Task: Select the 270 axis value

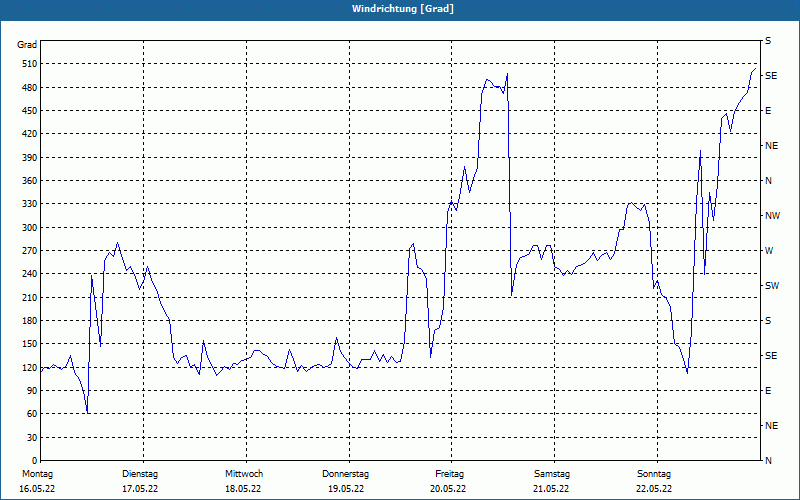Action: pyautogui.click(x=30, y=251)
